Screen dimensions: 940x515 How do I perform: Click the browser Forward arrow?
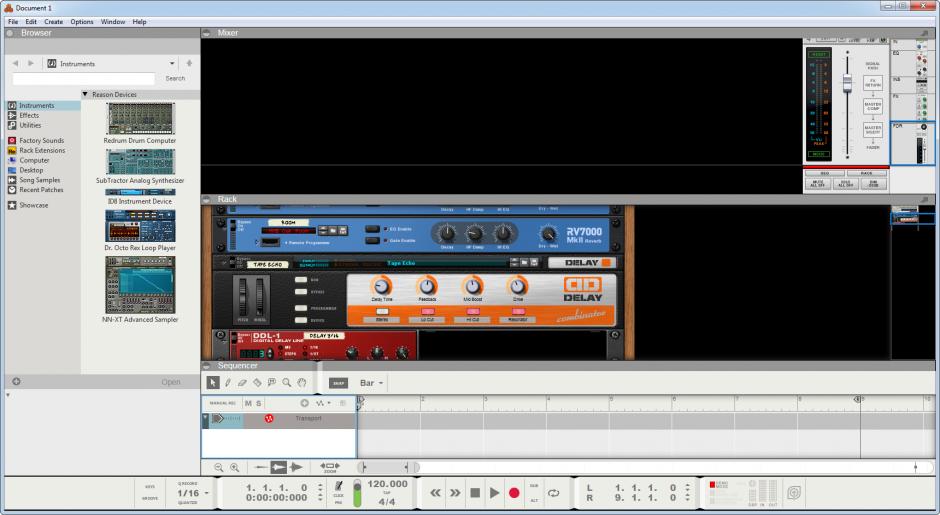pyautogui.click(x=31, y=63)
